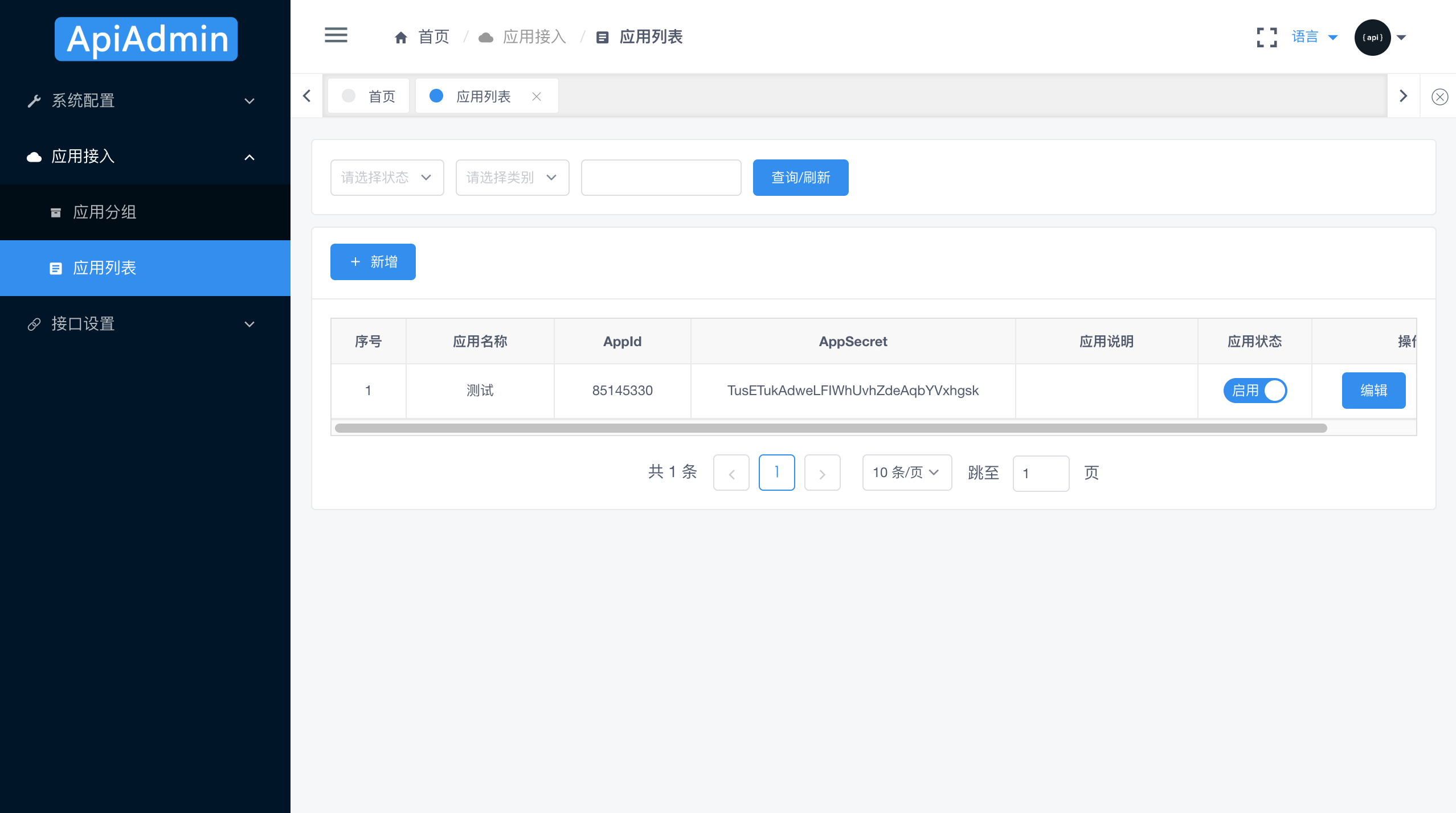This screenshot has width=1456, height=813.
Task: Click the list icon beside 应用列表 breadcrumb
Action: click(602, 38)
